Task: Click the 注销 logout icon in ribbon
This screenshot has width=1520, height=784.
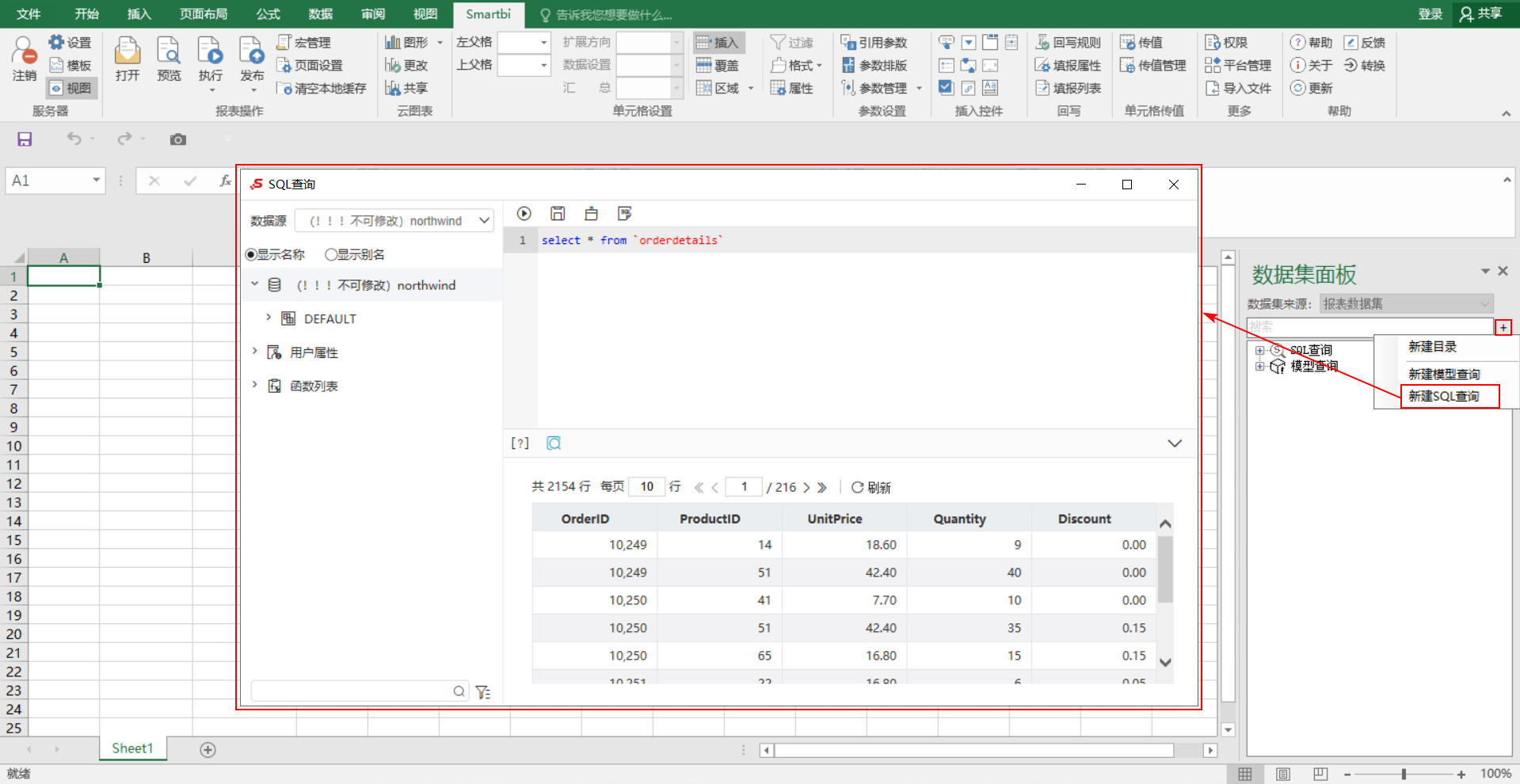Action: click(25, 59)
